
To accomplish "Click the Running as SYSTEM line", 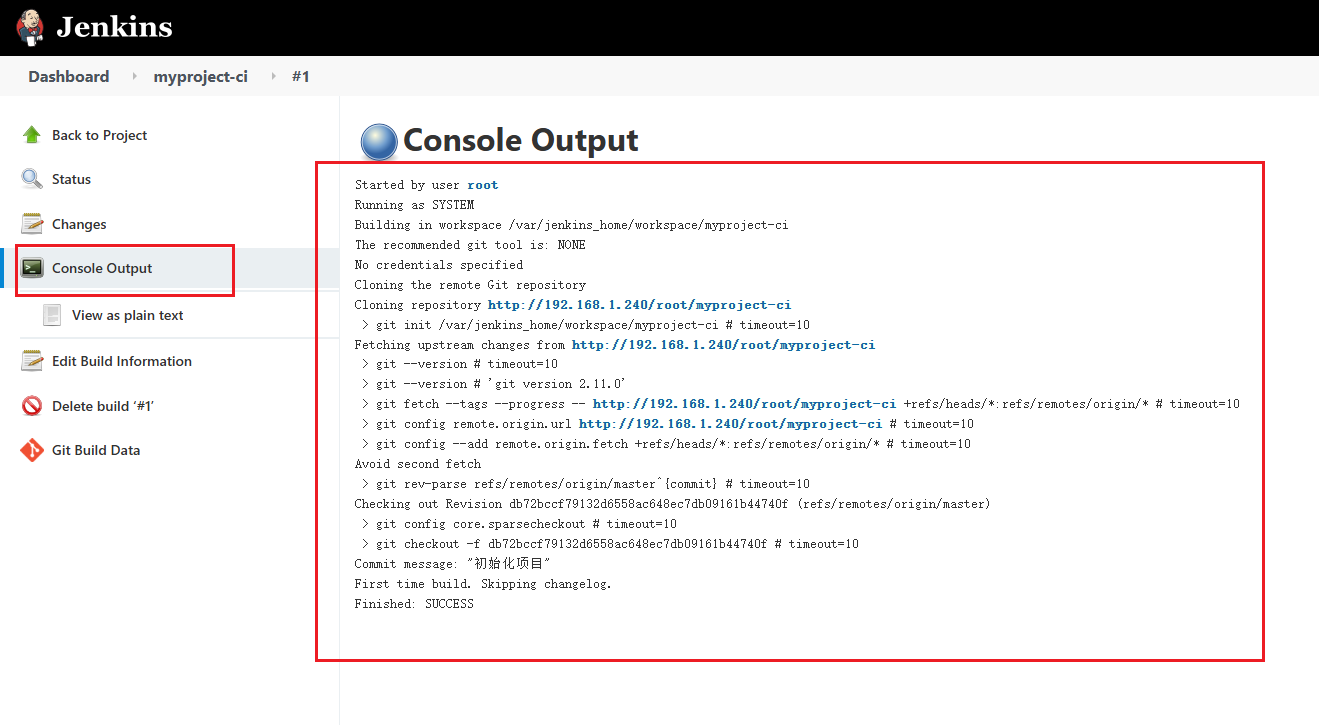I will click(414, 205).
